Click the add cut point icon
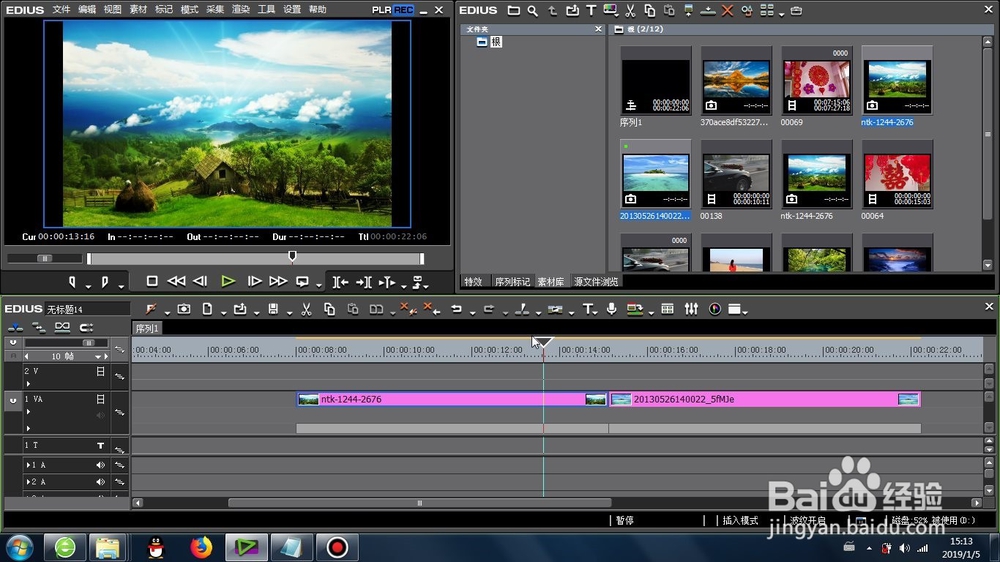Image resolution: width=1000 pixels, height=562 pixels. 522,309
